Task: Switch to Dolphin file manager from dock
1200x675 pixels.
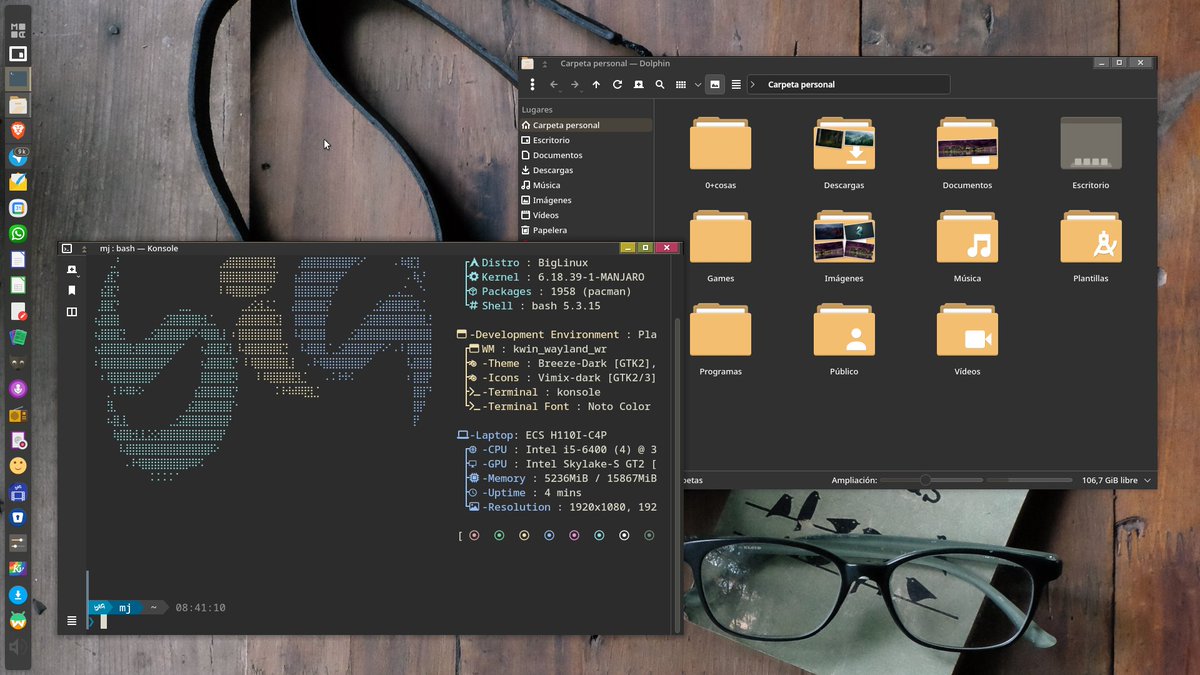Action: 18,104
